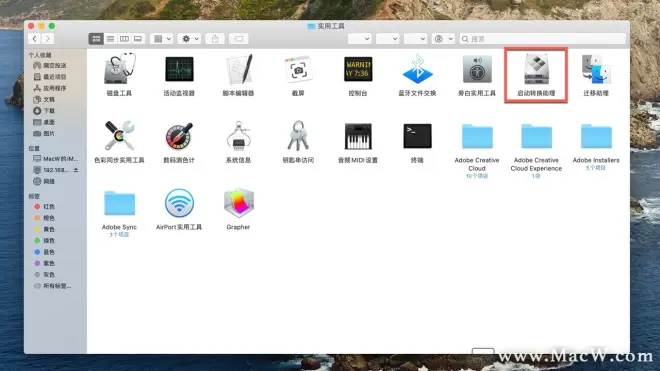The width and height of the screenshot is (660, 371).
Task: Click the edit tags toolbar button
Action: pos(239,39)
